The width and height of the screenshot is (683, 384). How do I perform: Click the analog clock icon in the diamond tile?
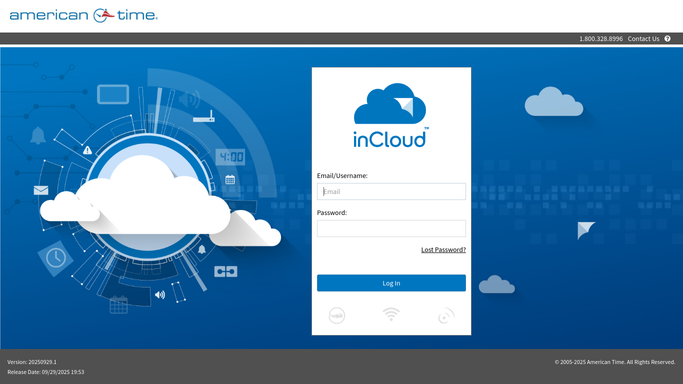56,258
